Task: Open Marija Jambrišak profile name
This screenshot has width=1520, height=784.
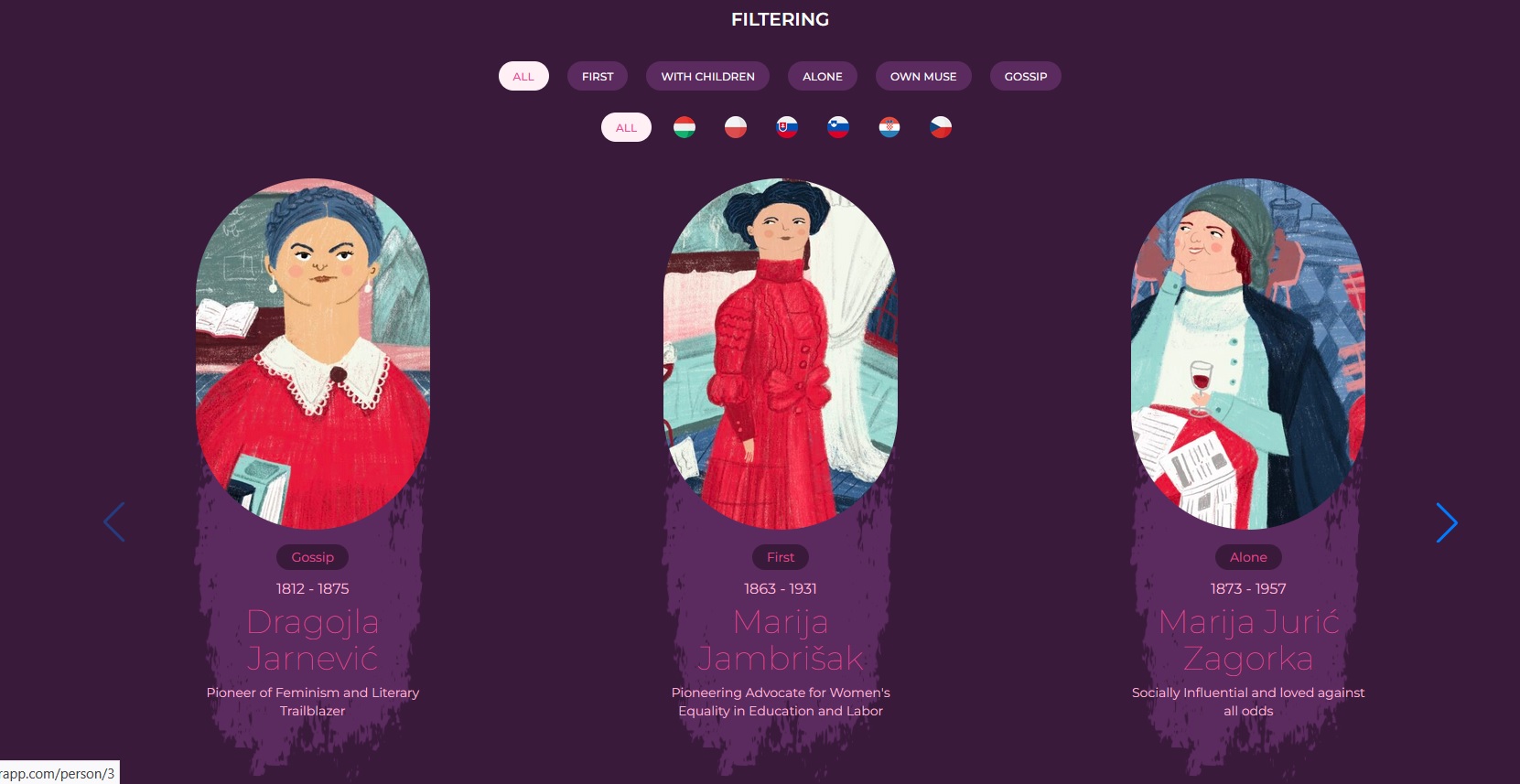Action: click(781, 639)
